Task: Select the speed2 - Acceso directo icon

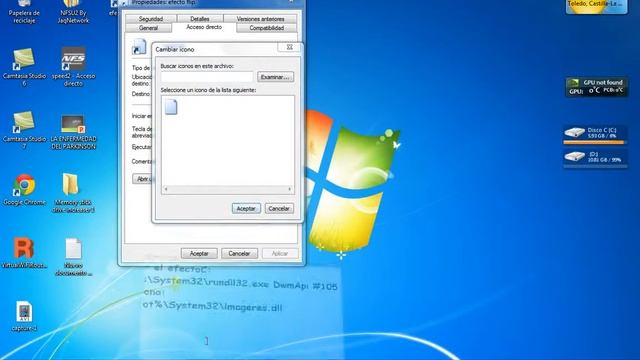Action: point(73,67)
